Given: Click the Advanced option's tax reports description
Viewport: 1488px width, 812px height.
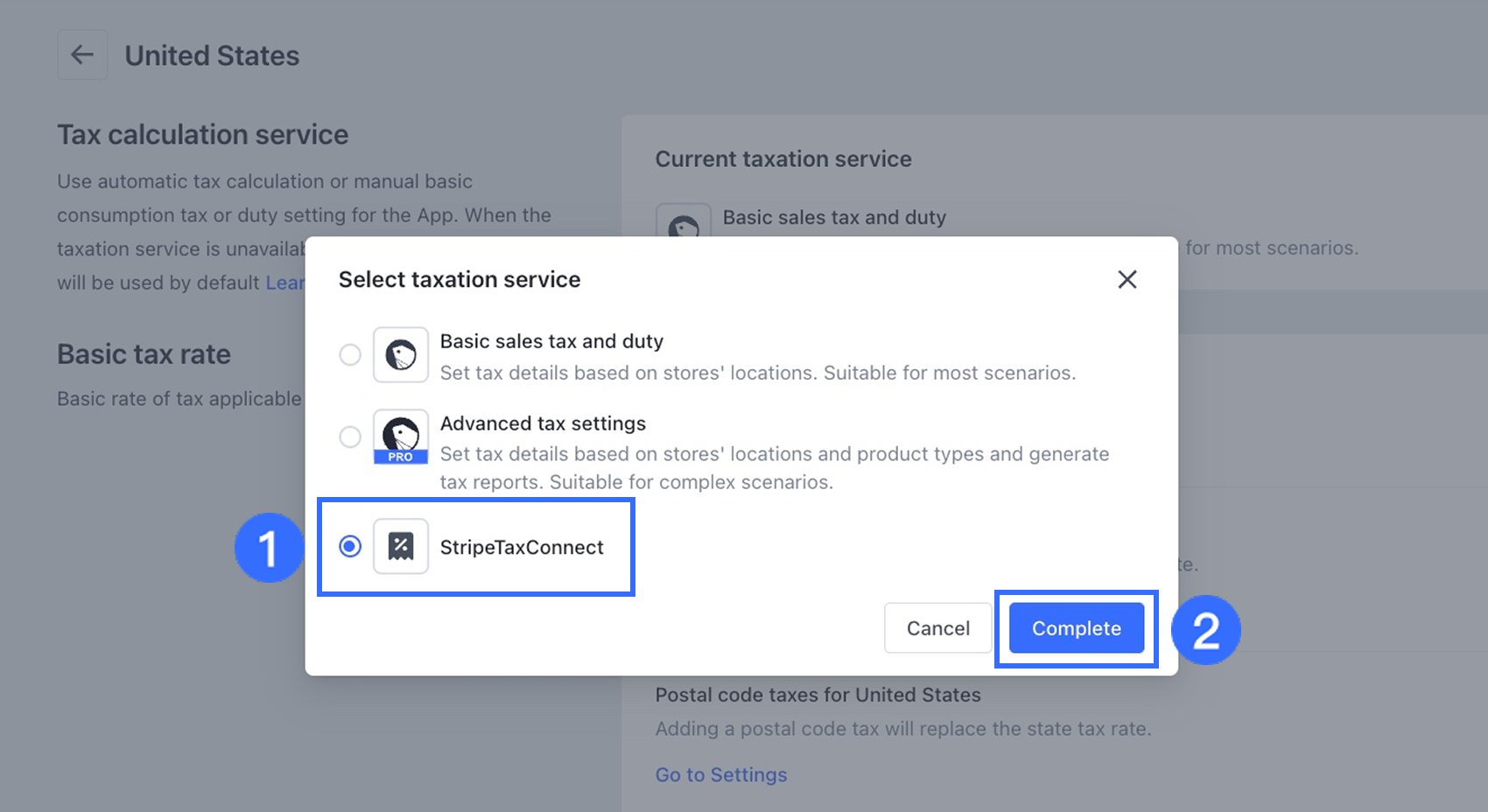Looking at the screenshot, I should (x=774, y=468).
